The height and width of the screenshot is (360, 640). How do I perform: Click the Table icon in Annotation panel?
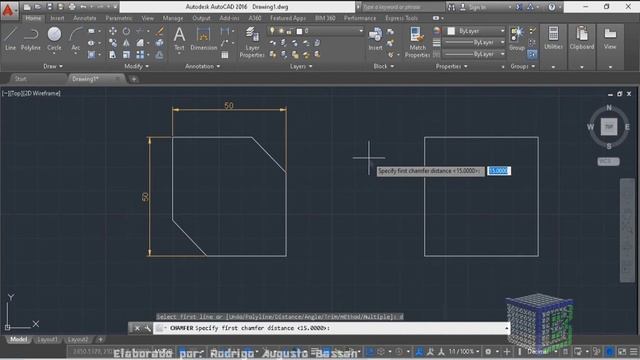225,55
